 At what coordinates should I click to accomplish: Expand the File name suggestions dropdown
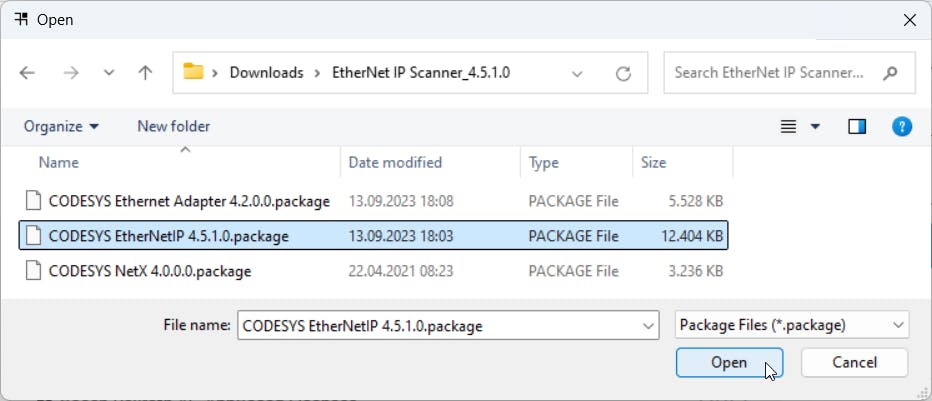(648, 326)
